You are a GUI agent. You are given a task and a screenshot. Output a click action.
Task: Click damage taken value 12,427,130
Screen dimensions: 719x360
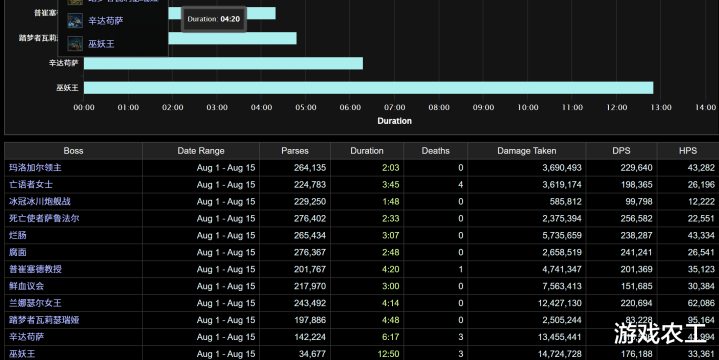(x=560, y=304)
